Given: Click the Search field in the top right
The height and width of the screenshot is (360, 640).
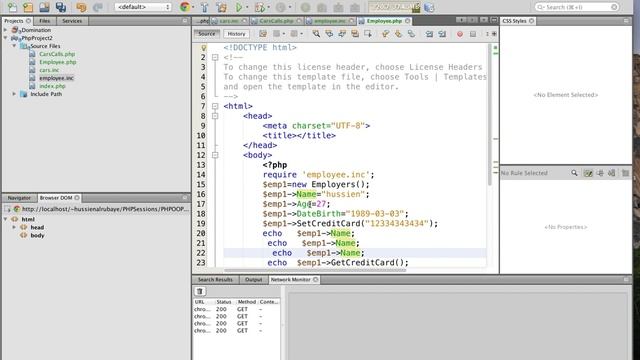Looking at the screenshot, I should pos(576,7).
